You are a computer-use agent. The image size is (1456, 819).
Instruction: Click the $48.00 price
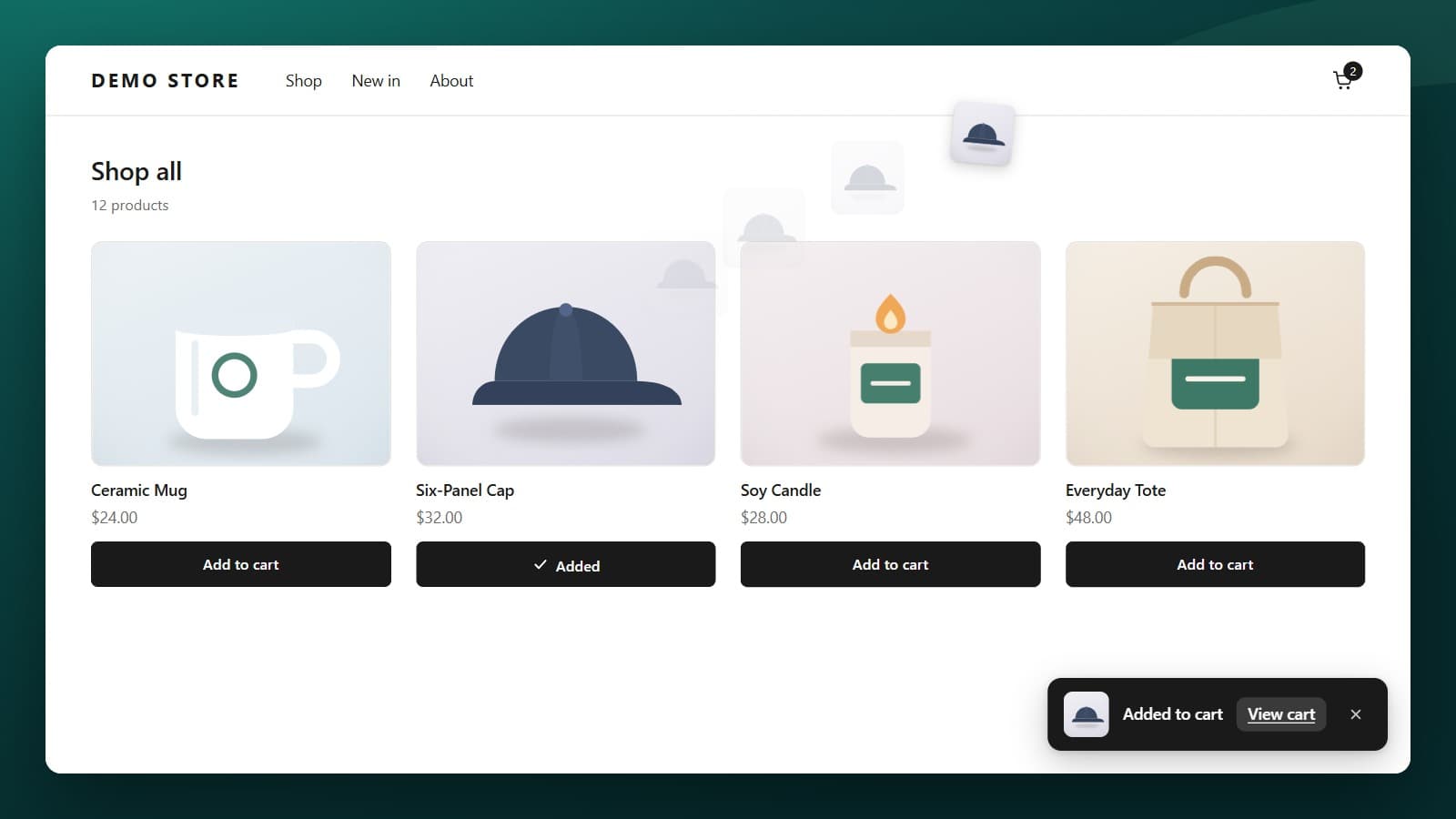[x=1089, y=517]
